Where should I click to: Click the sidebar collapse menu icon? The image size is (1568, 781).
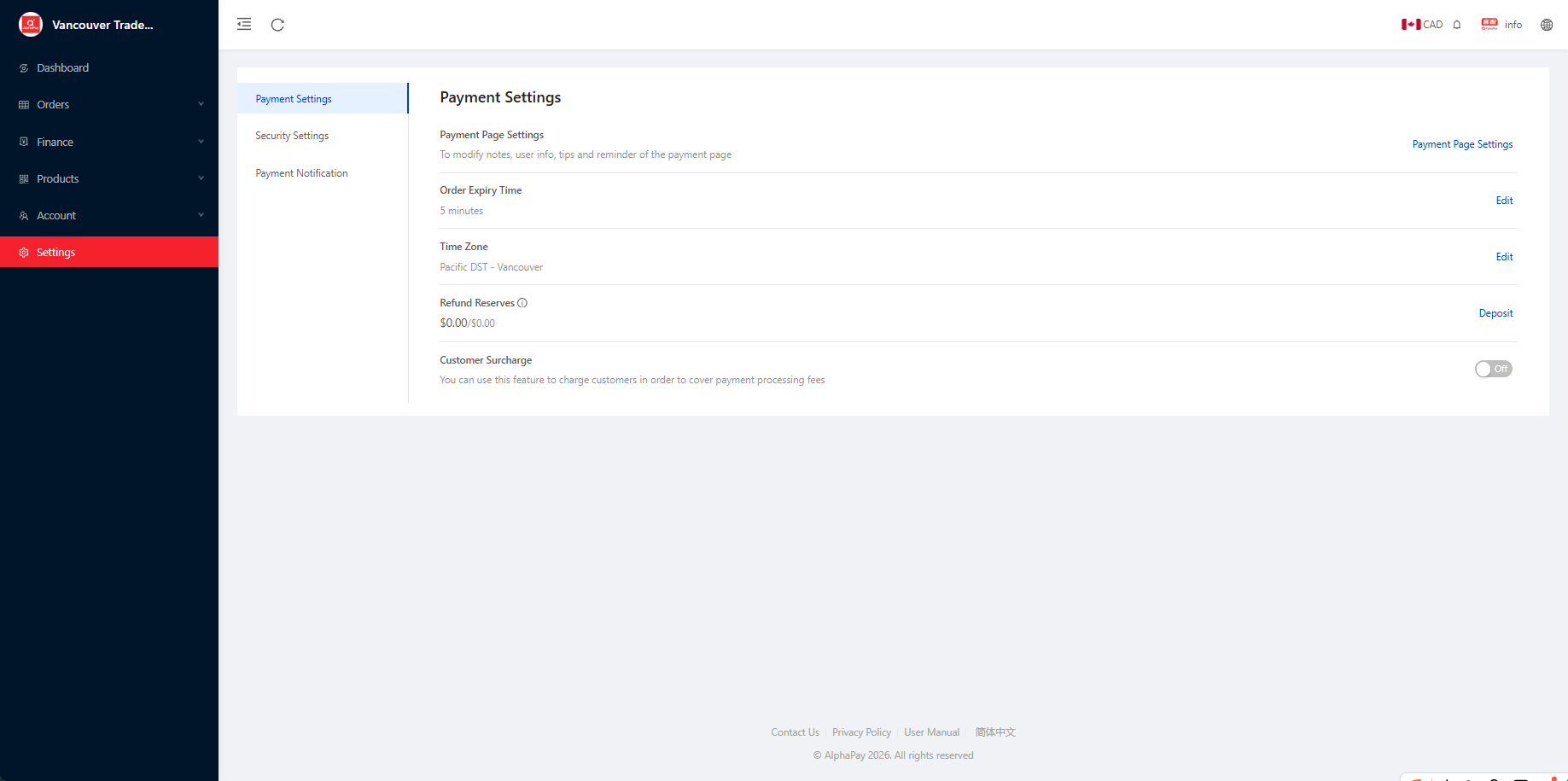tap(244, 25)
